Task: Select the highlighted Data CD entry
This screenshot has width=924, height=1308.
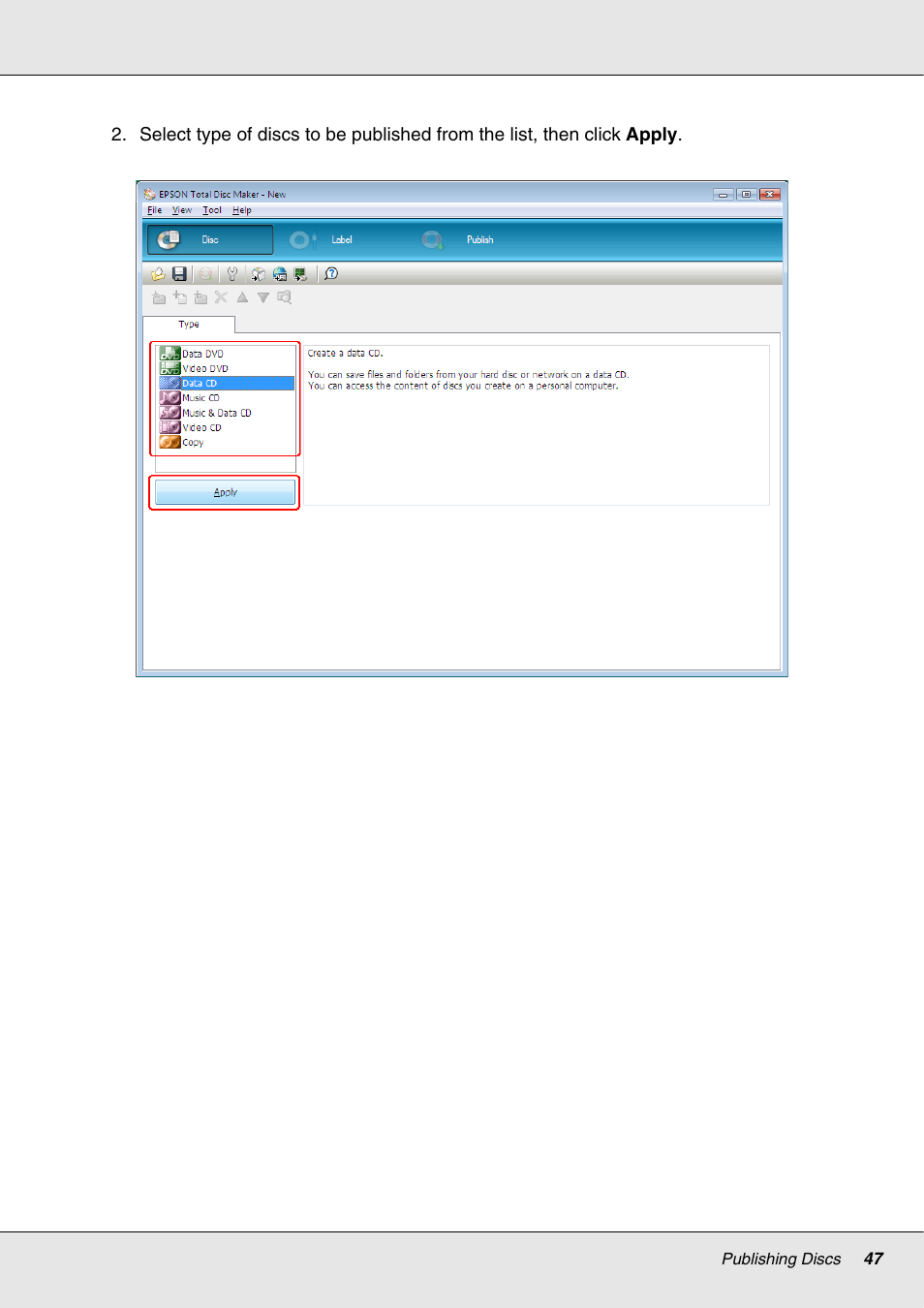Action: [x=200, y=384]
